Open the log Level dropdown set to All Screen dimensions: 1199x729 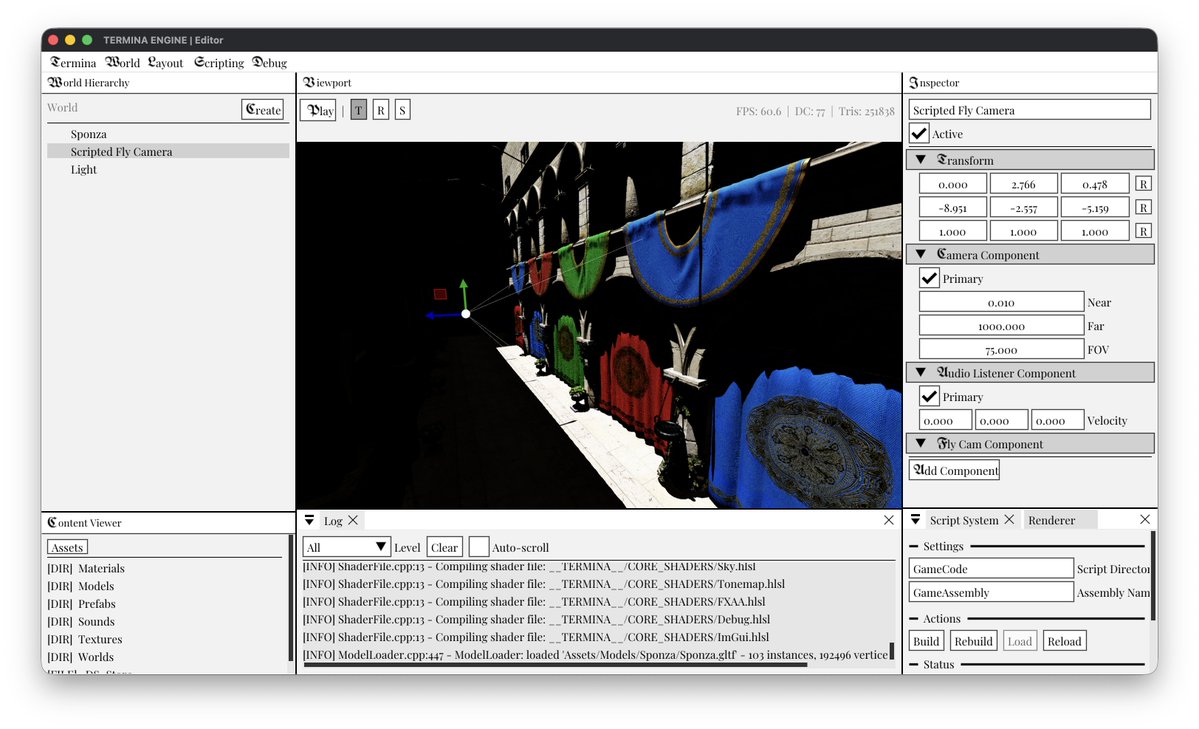(346, 547)
